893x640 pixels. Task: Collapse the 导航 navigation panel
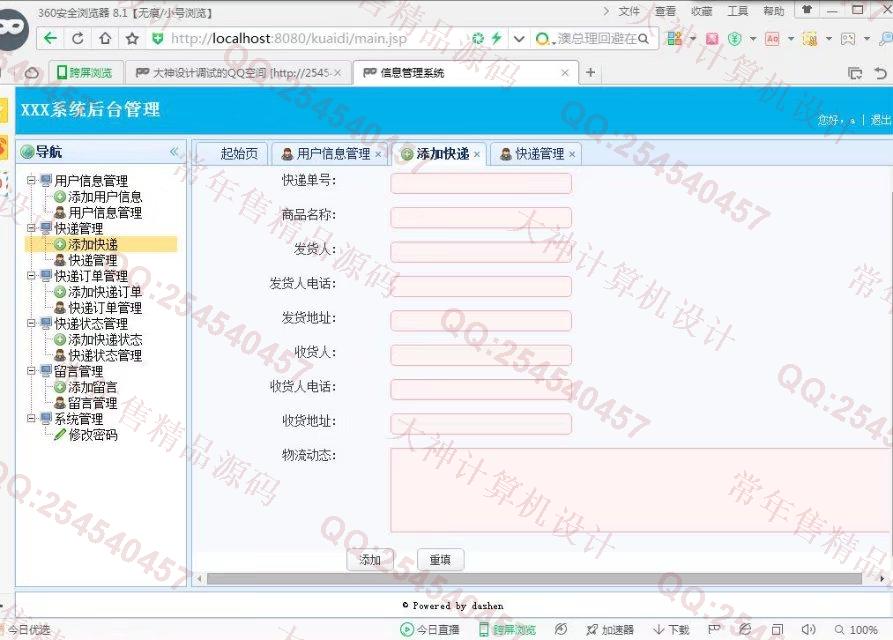click(174, 151)
